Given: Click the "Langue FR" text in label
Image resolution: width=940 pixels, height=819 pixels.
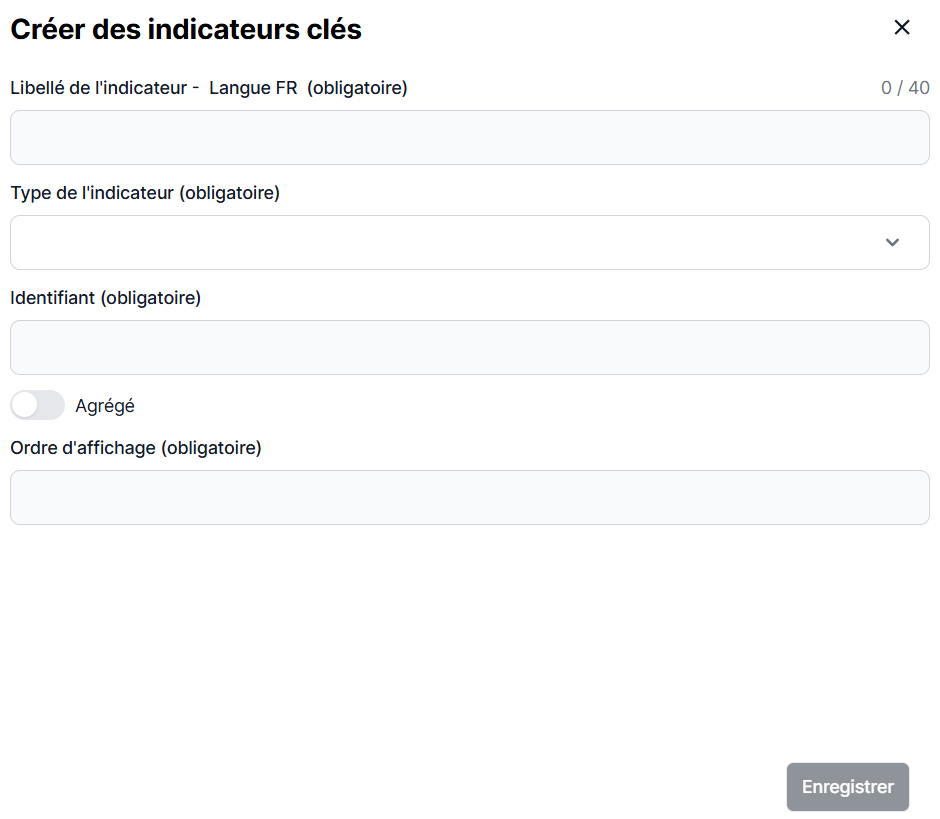Looking at the screenshot, I should [x=254, y=88].
